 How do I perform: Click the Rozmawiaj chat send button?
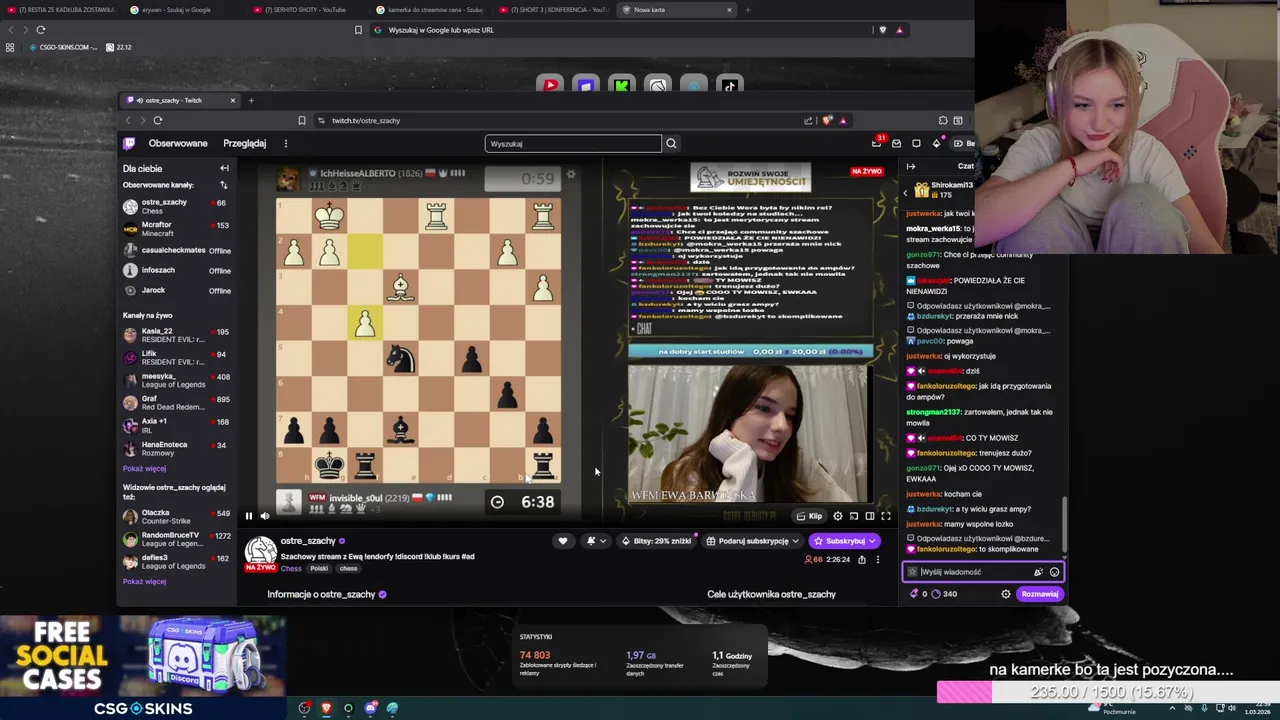1039,594
